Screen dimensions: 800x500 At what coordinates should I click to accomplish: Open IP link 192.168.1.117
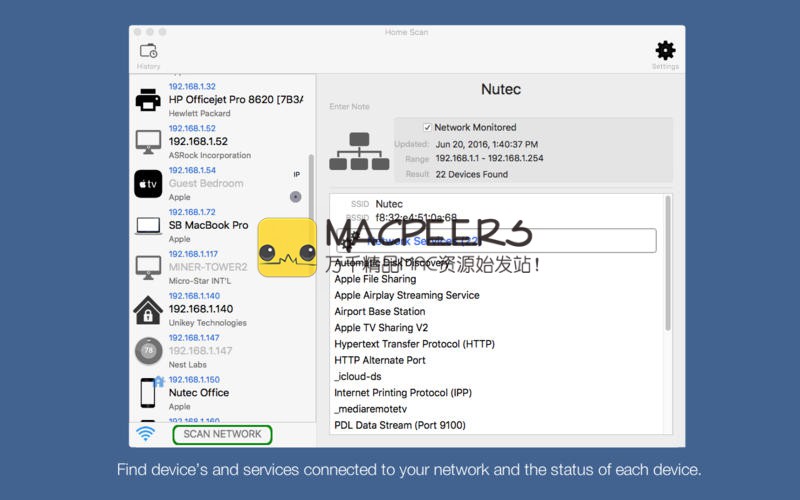193,254
